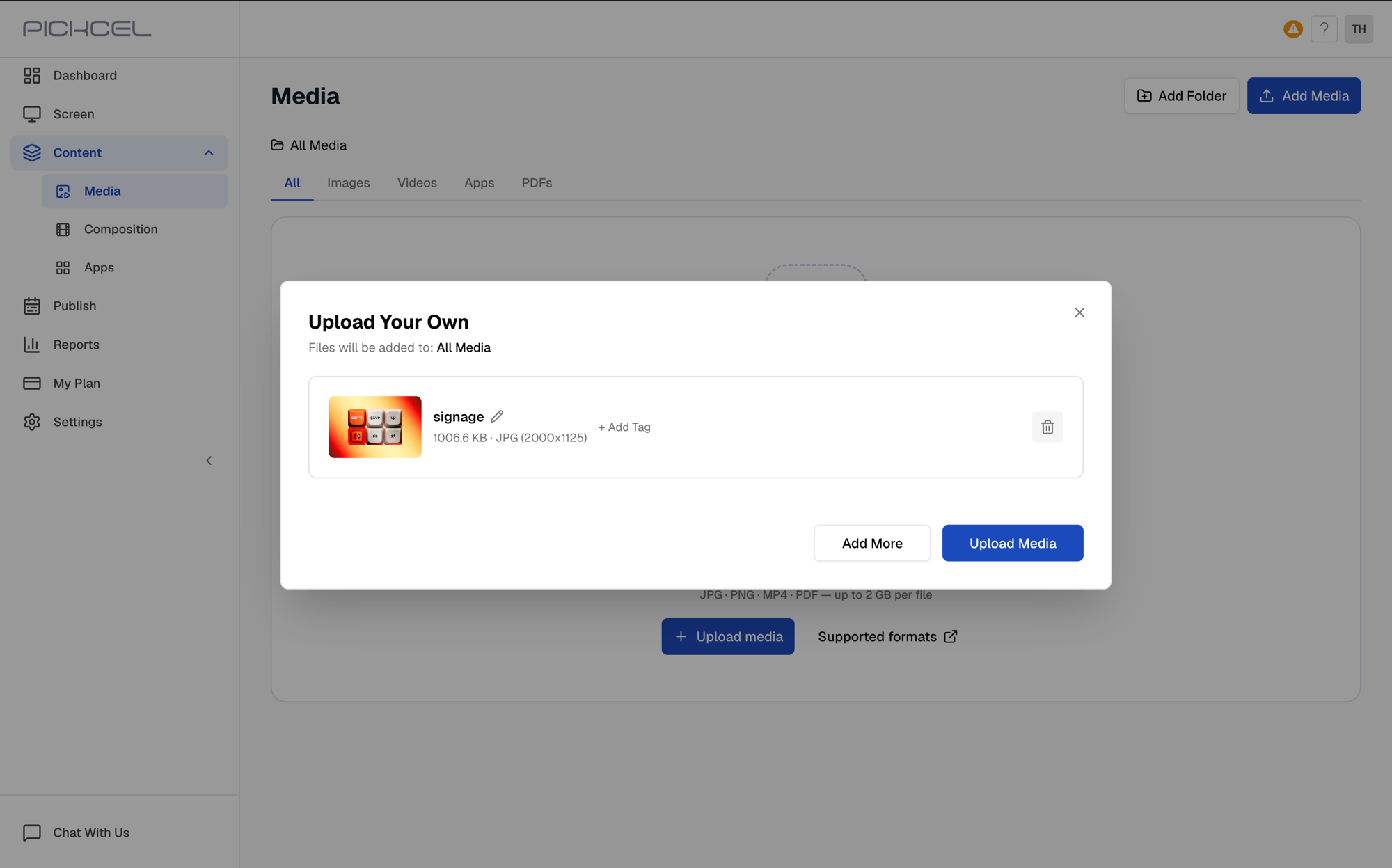Click the file details 1006.6 KB JPG text
Image resolution: width=1392 pixels, height=868 pixels.
(509, 437)
